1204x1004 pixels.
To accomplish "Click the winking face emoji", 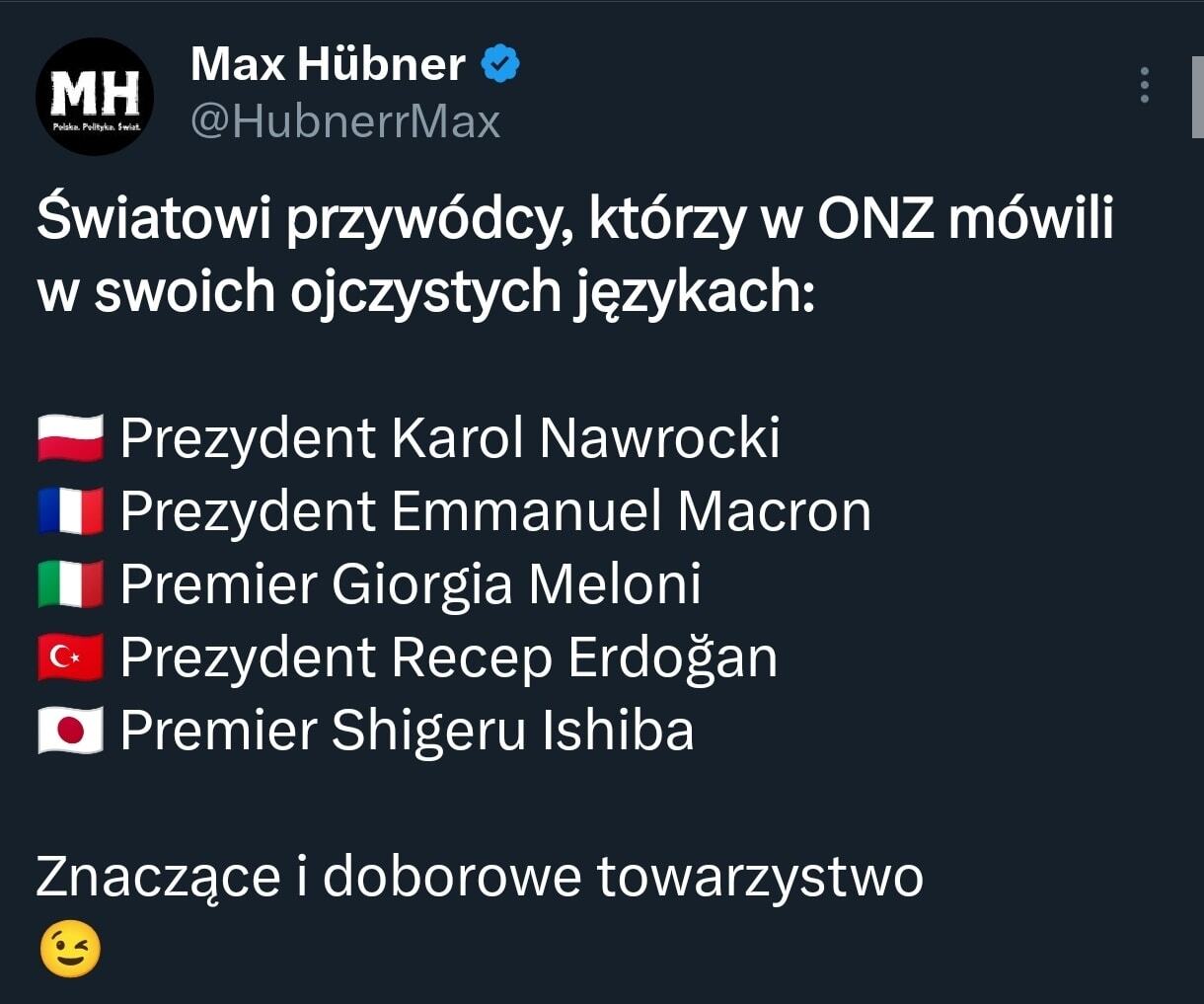I will click(70, 950).
